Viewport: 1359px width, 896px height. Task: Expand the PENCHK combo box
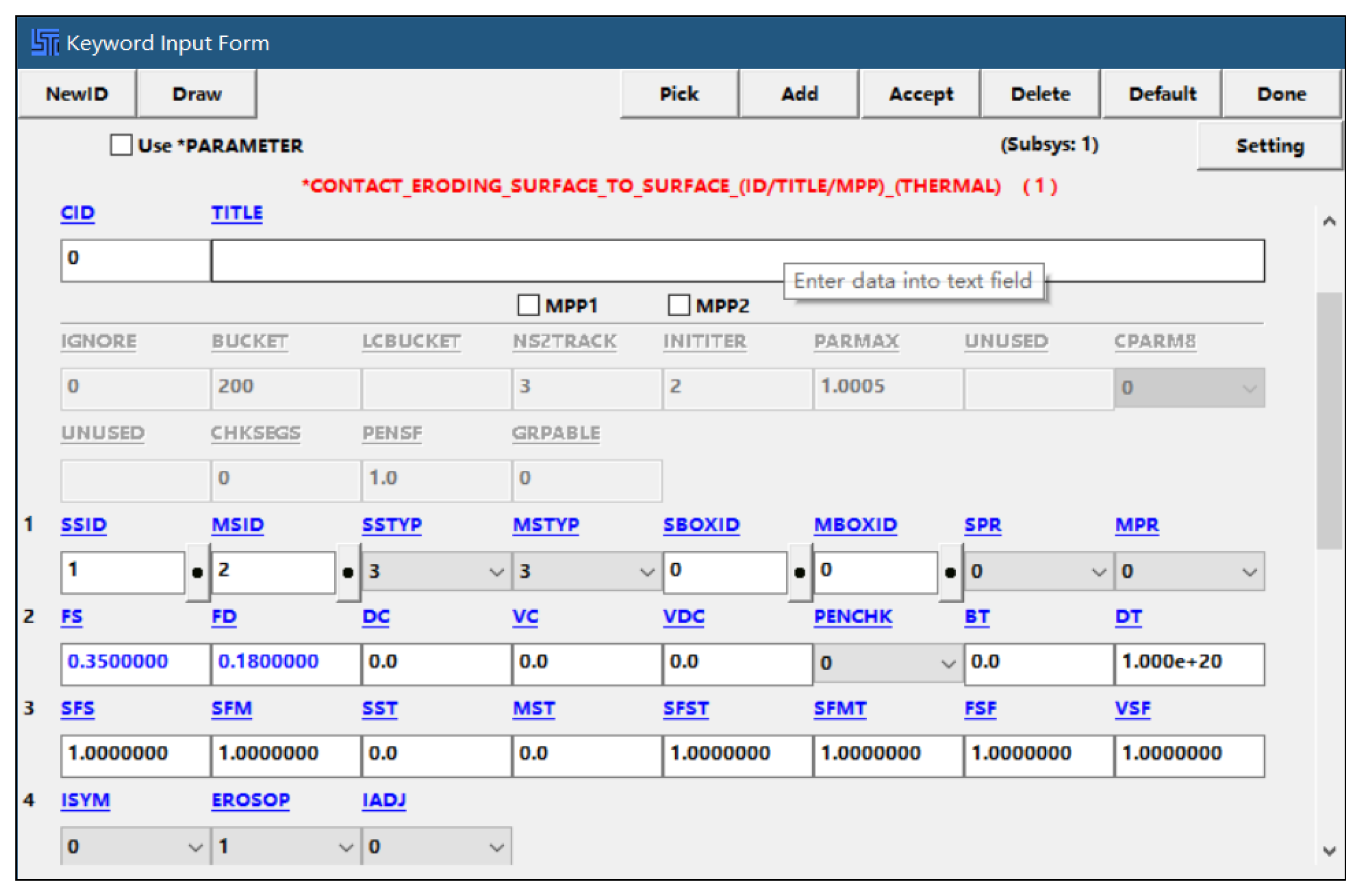click(888, 663)
